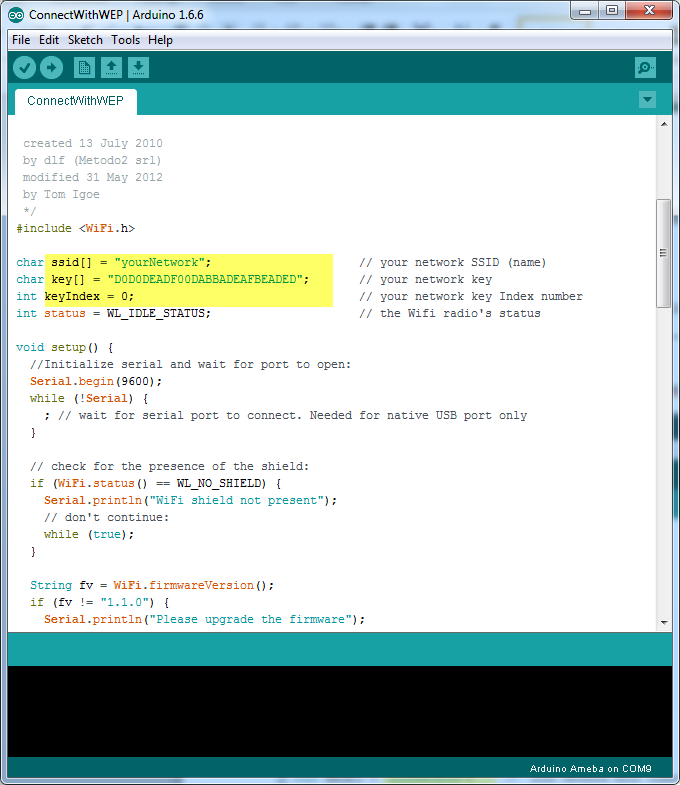This screenshot has width=680, height=785.
Task: Click the Serial.begin(9600) line
Action: pyautogui.click(x=96, y=381)
